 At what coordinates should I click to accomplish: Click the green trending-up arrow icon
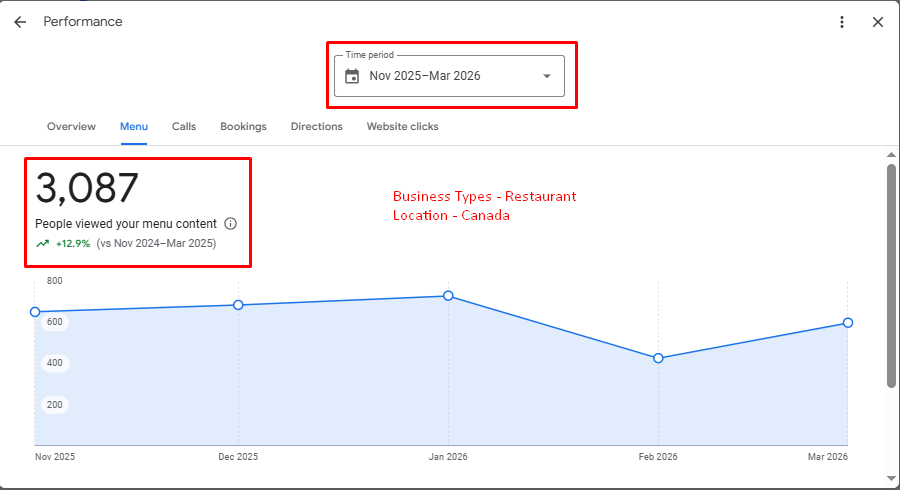pos(42,243)
